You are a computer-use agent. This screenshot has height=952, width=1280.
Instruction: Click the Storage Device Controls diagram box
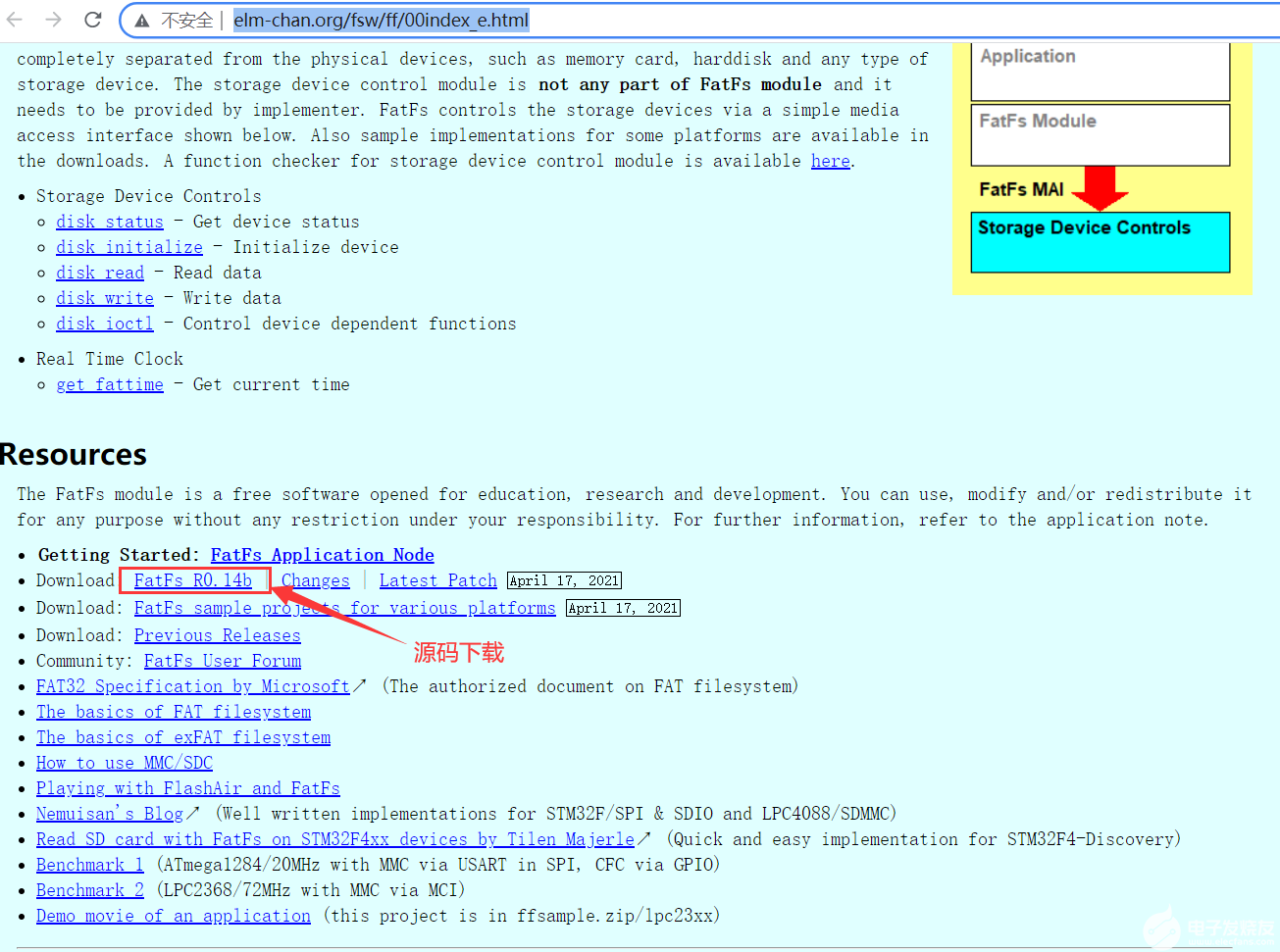[1101, 242]
